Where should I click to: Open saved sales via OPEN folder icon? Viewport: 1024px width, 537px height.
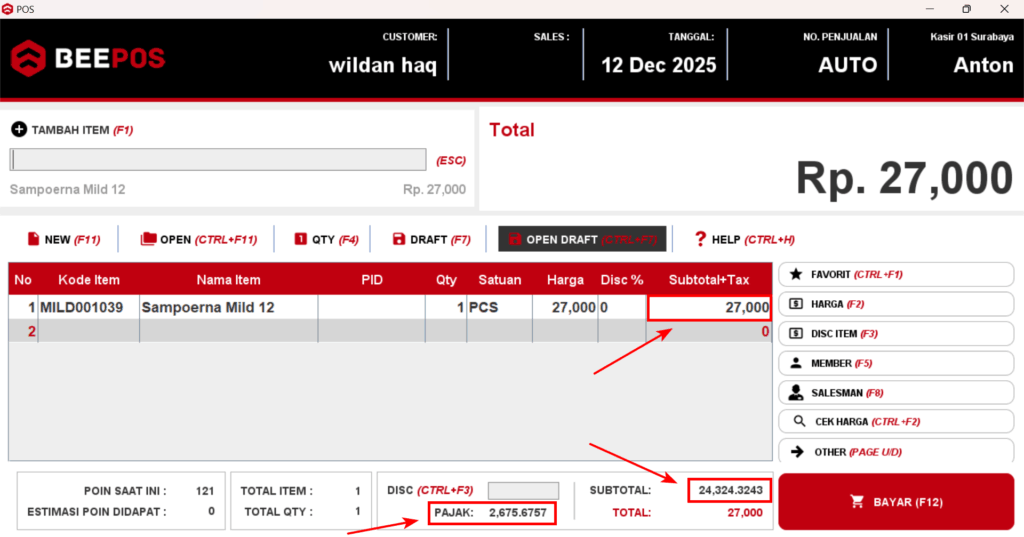[148, 239]
